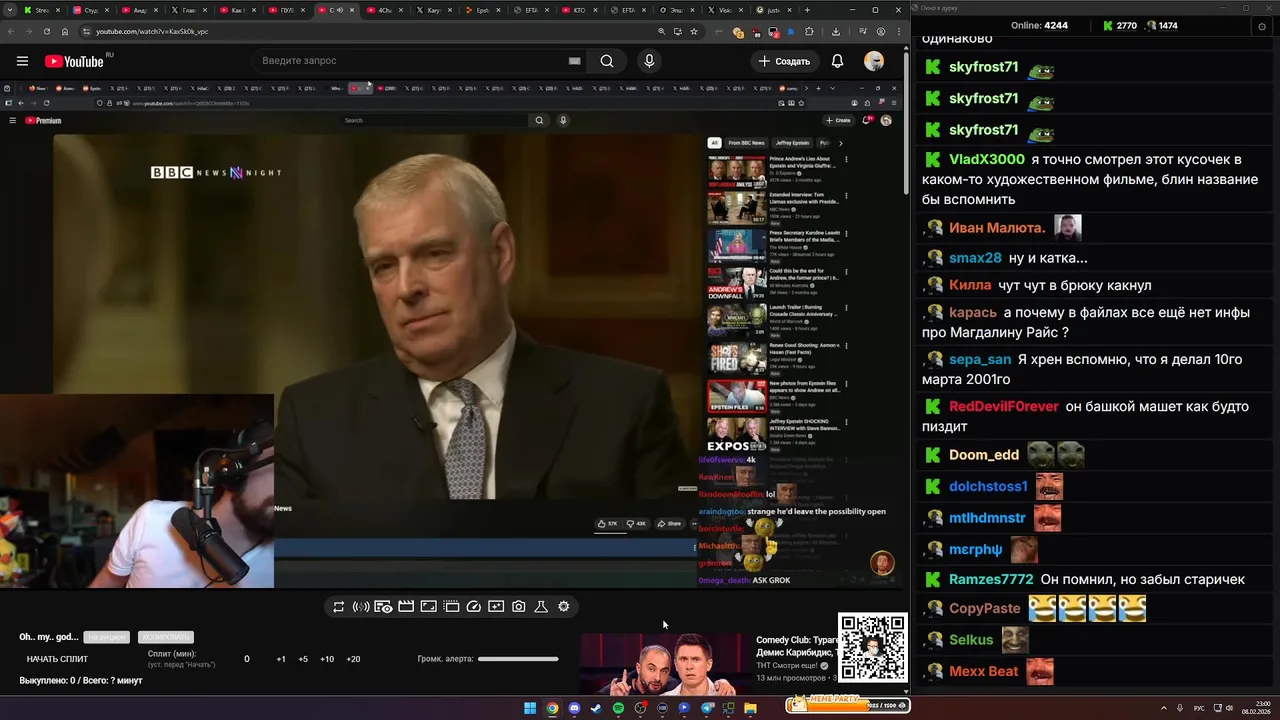Click the flask experiments icon in toolbar
The height and width of the screenshot is (720, 1280).
(541, 607)
